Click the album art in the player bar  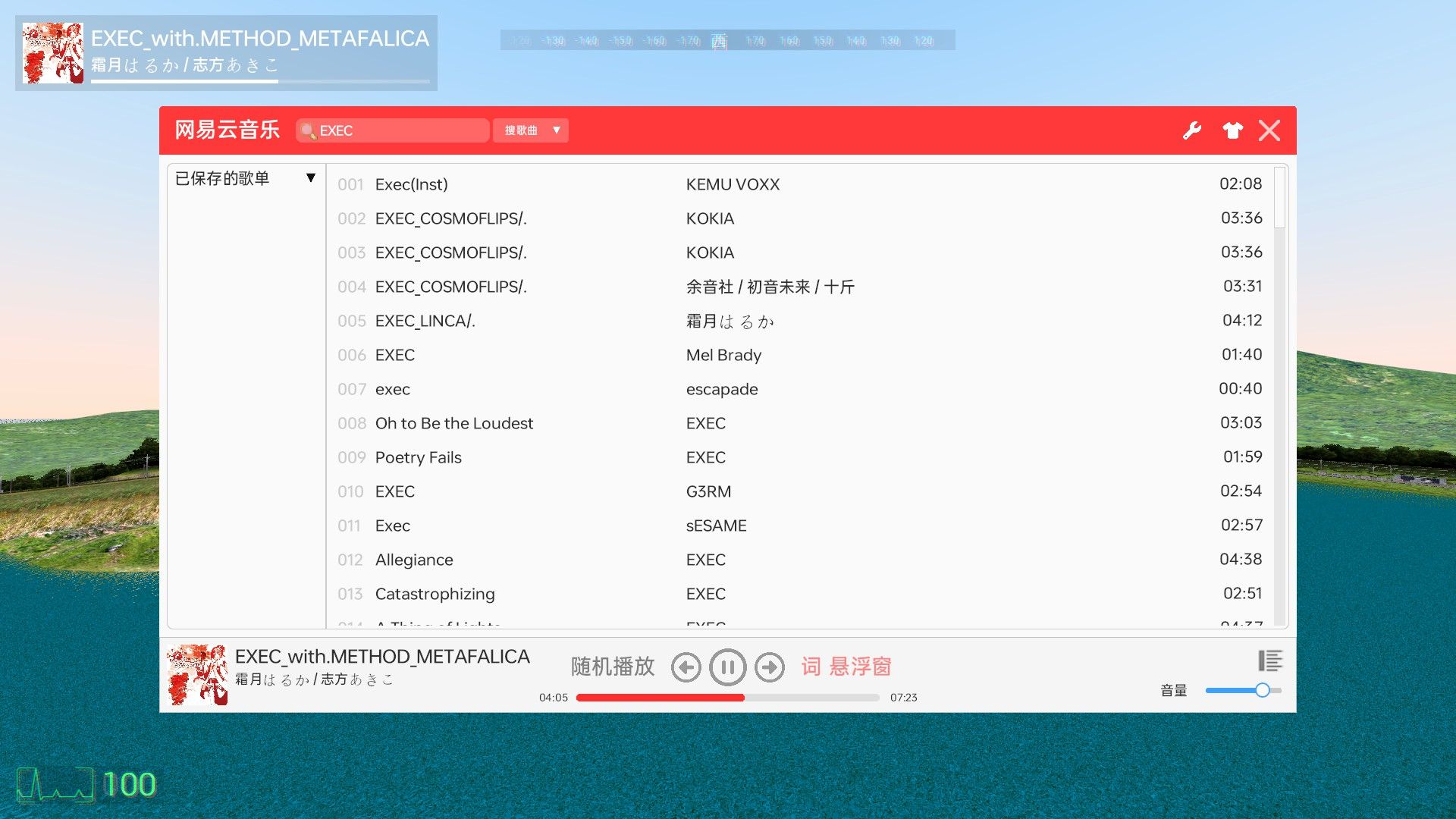point(197,675)
